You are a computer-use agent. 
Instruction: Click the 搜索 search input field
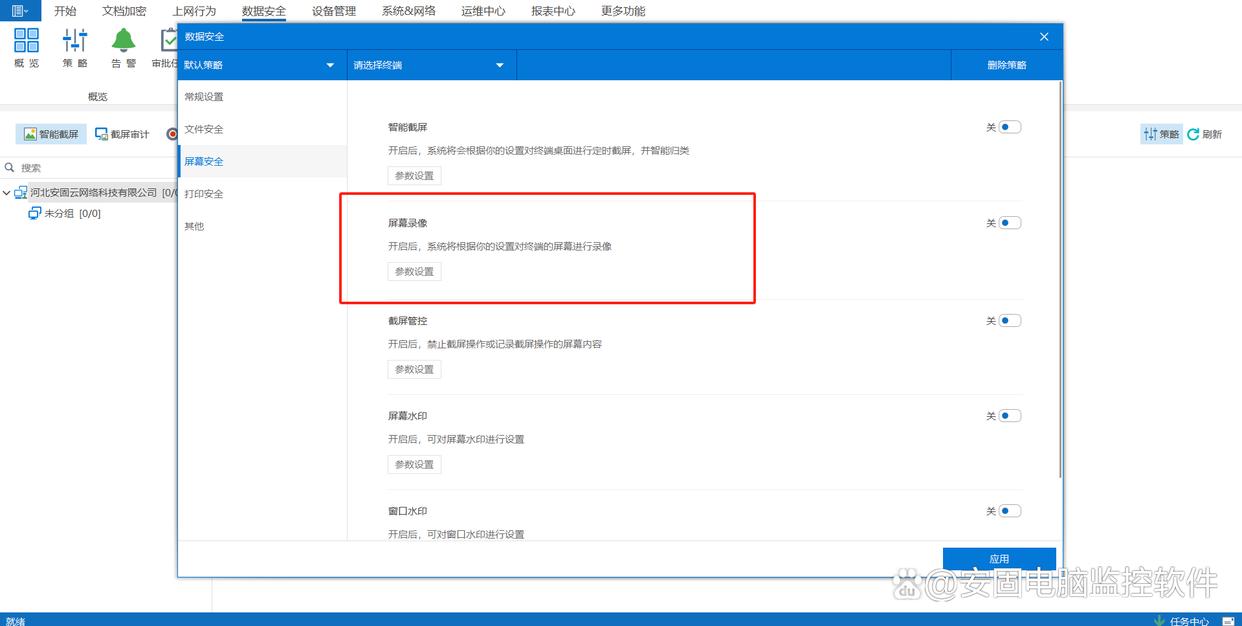point(100,168)
